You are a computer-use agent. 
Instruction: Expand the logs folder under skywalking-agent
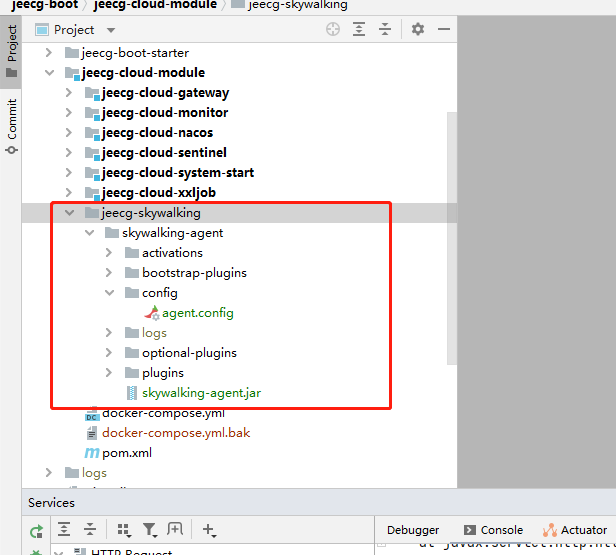tap(109, 333)
